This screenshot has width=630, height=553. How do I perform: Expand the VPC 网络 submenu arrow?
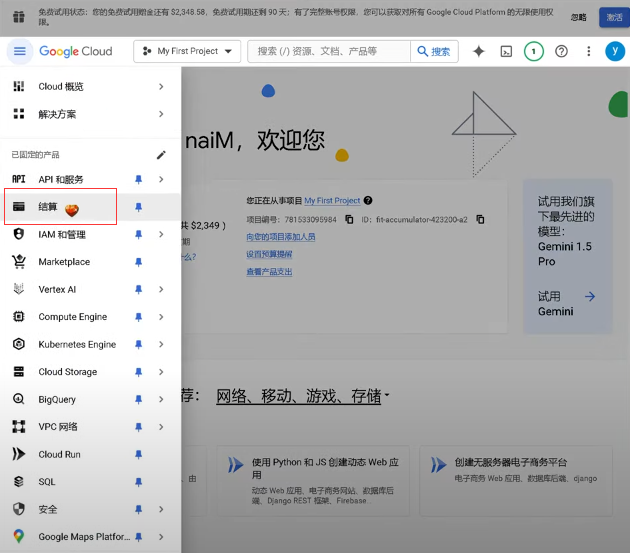161,427
